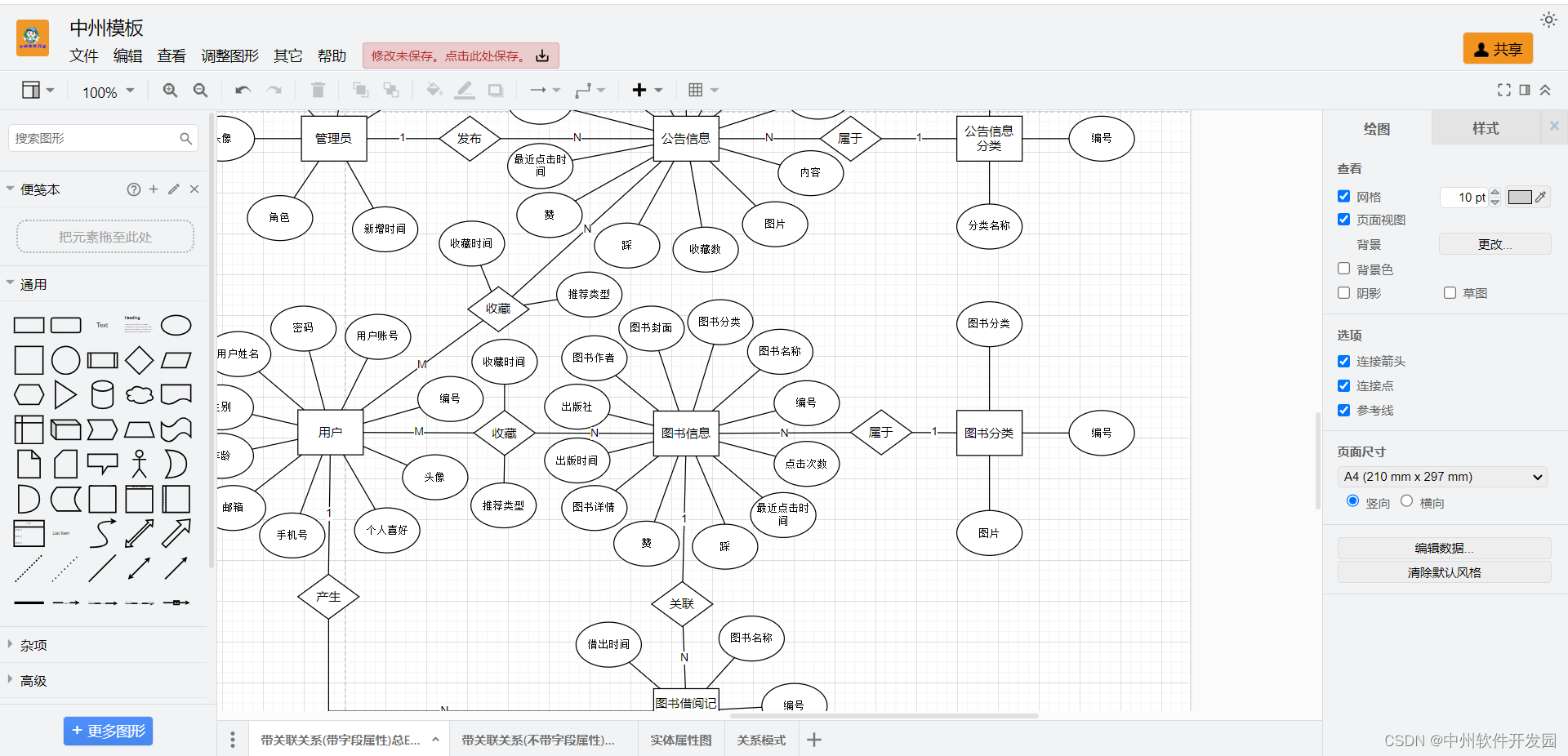Collapse the 通用 general shapes section
The width and height of the screenshot is (1568, 756).
[103, 284]
